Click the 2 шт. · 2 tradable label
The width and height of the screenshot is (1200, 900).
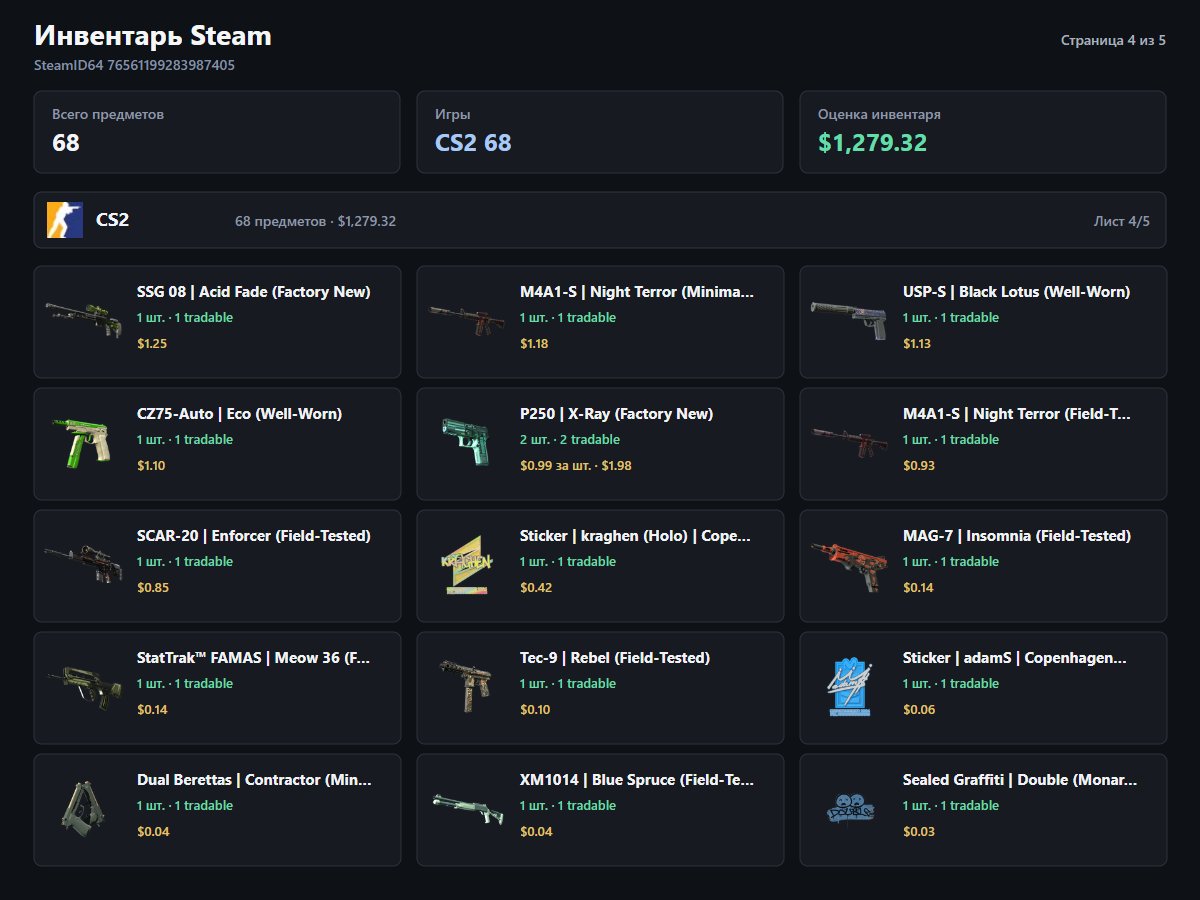pos(570,440)
